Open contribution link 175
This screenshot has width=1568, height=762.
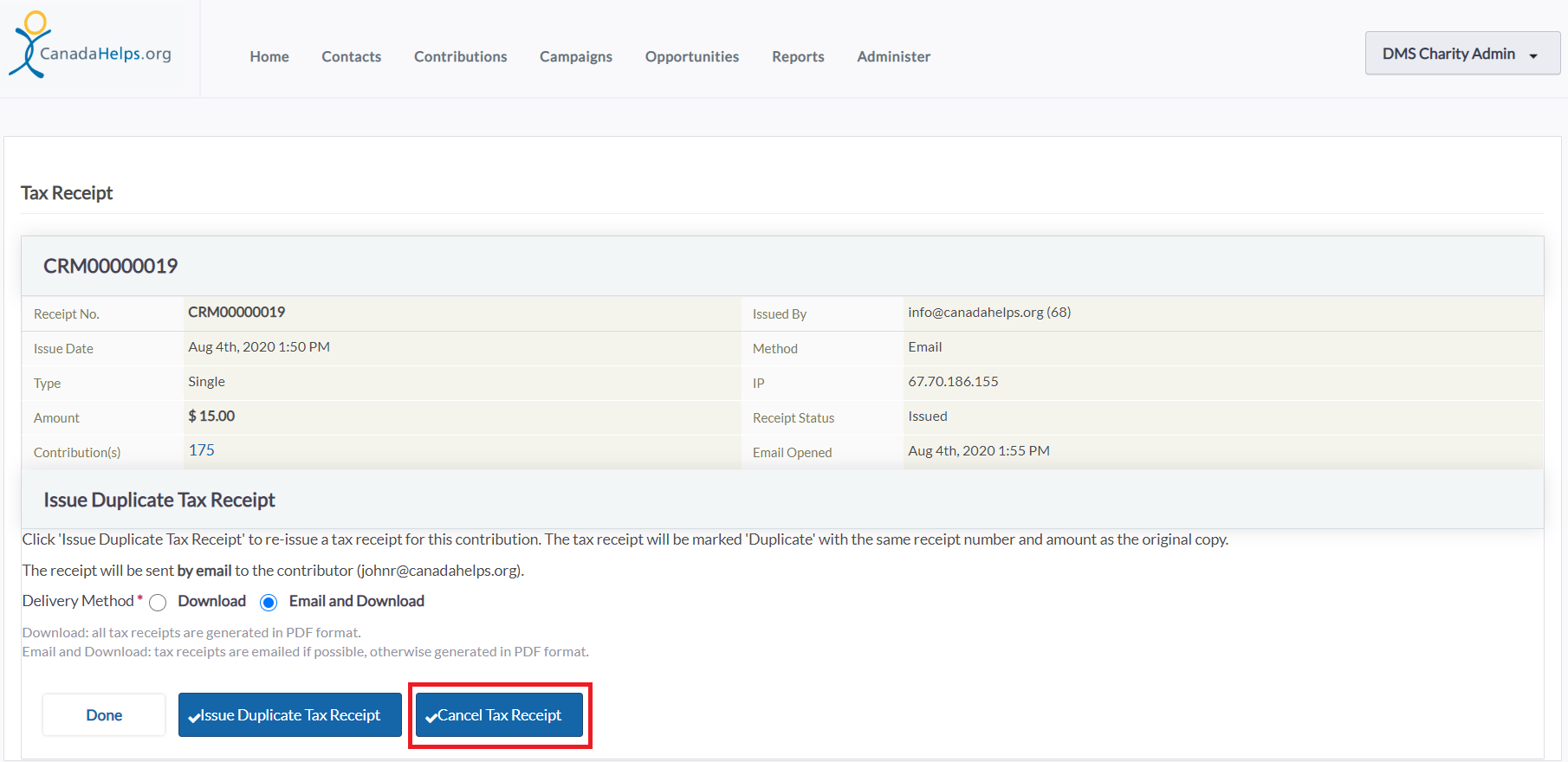(202, 450)
